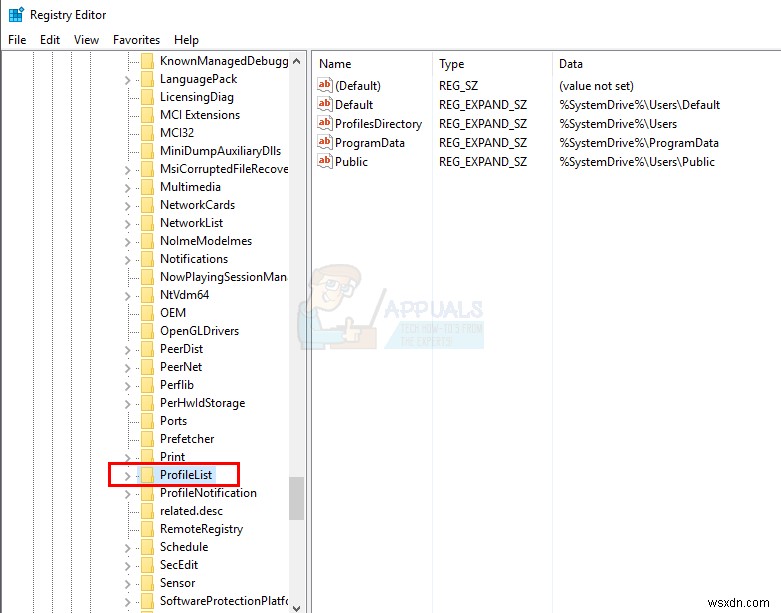Screen dimensions: 781x613
Task: Select the MiniDumpAuxiliaryDlls folder icon
Action: (x=147, y=151)
